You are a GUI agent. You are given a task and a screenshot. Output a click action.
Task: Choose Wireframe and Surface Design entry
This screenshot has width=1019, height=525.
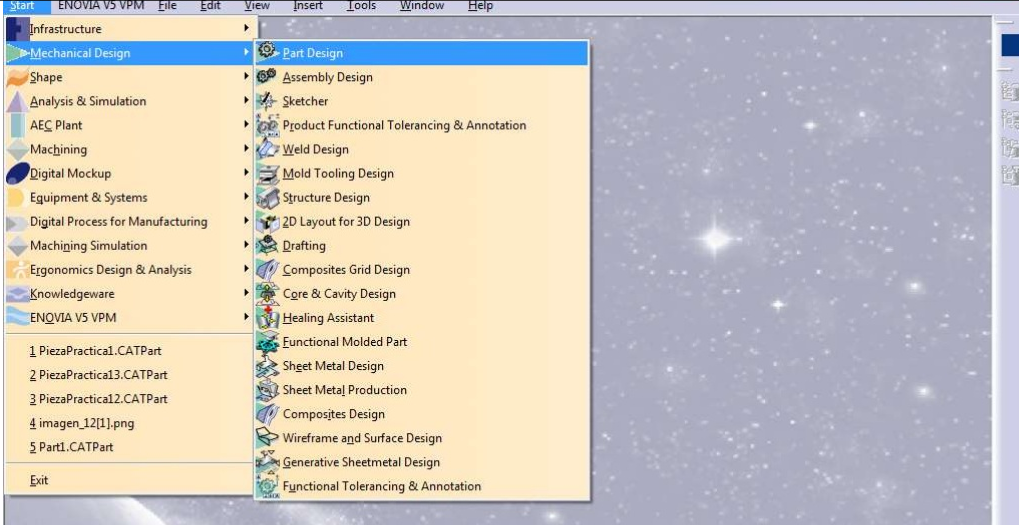point(422,437)
